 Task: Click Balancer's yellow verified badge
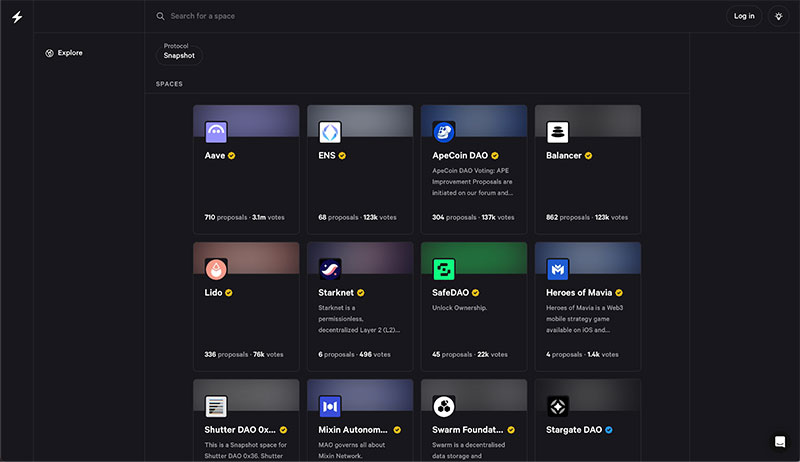588,156
